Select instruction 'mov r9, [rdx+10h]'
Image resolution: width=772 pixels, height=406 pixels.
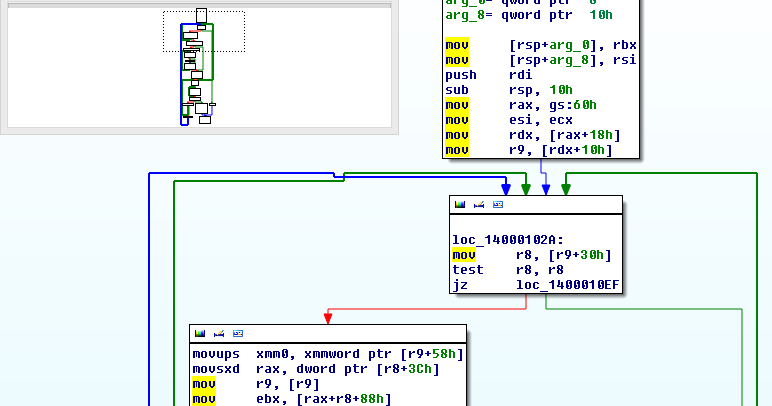click(x=529, y=150)
